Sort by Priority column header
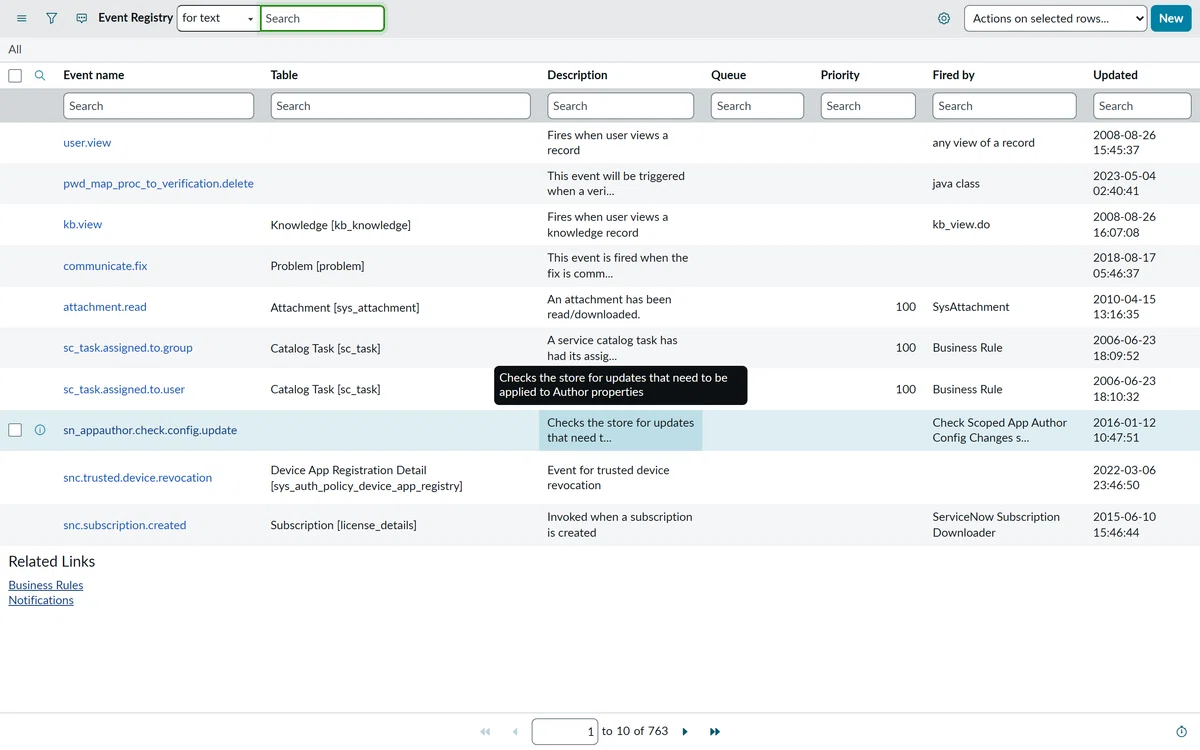 pos(840,75)
